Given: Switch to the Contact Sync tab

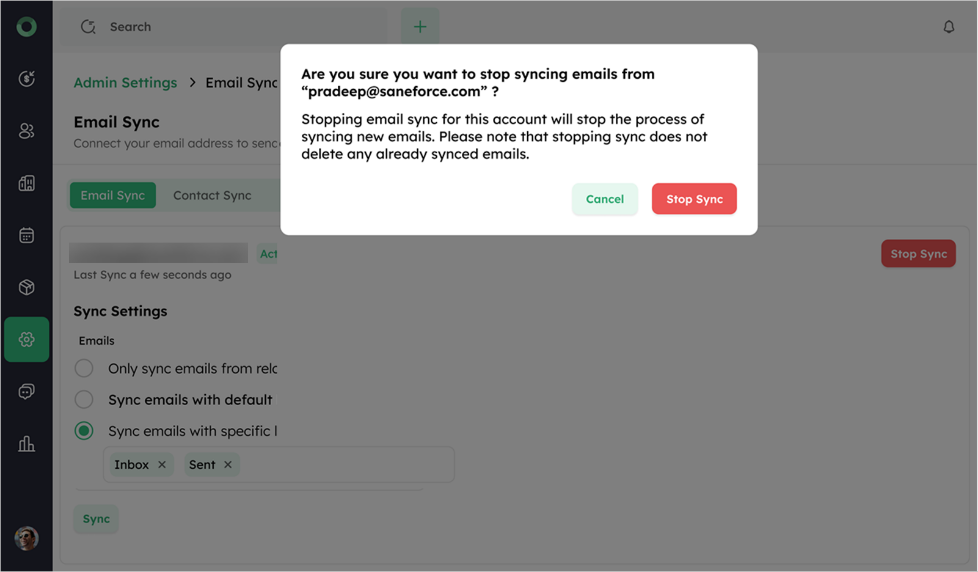Looking at the screenshot, I should pyautogui.click(x=212, y=195).
